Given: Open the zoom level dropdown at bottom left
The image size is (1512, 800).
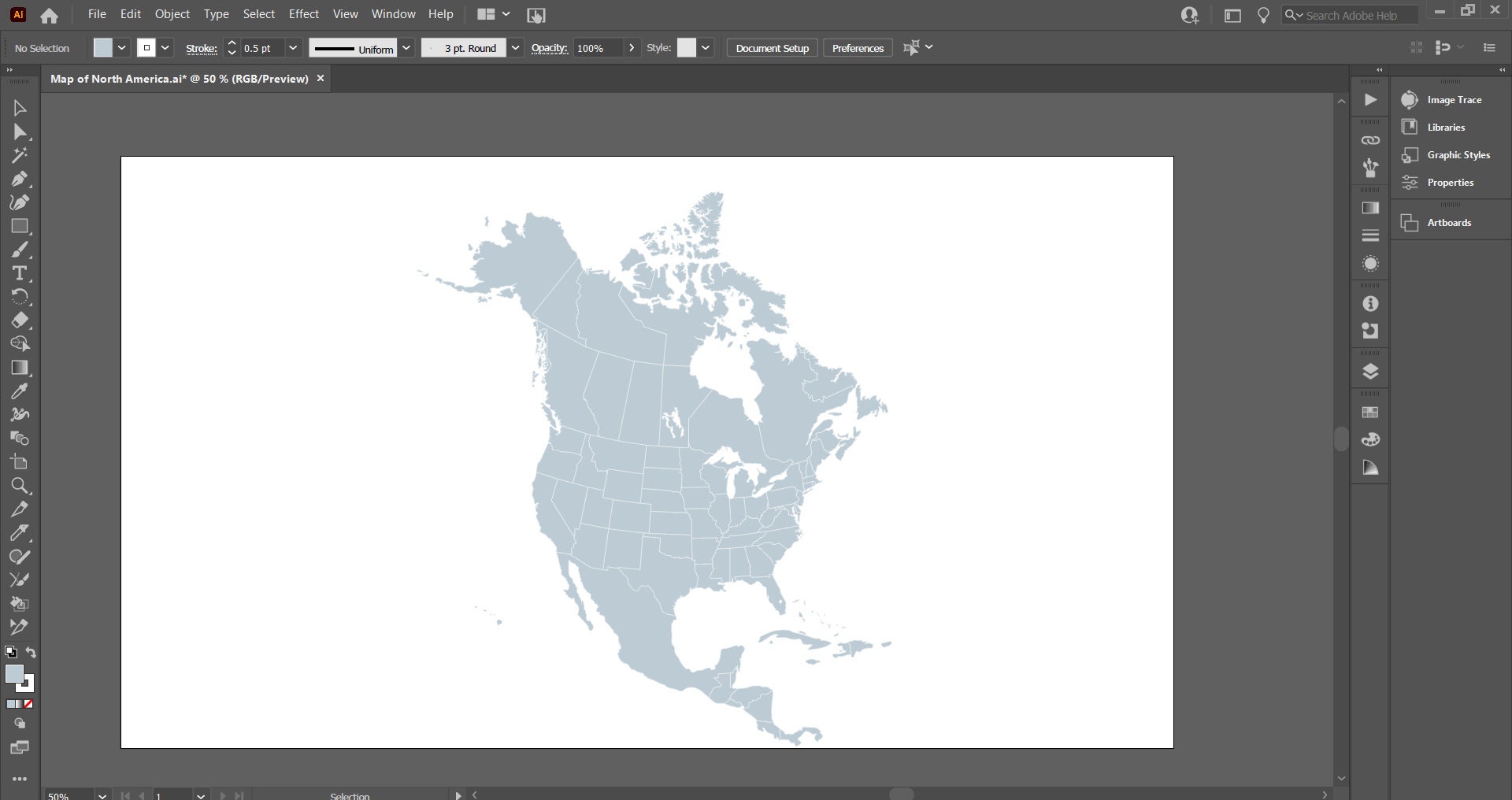Looking at the screenshot, I should 102,795.
